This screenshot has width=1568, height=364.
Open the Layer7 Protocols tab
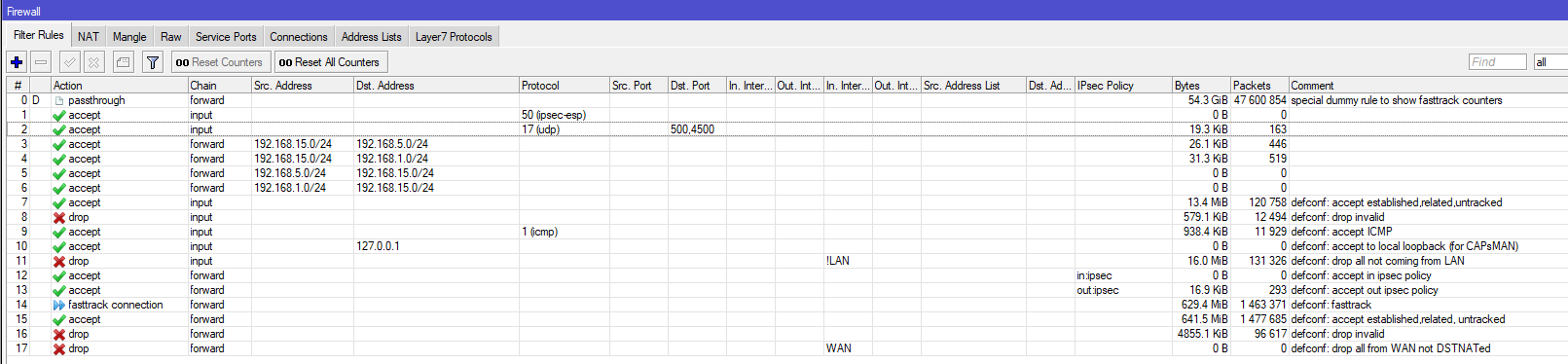click(454, 37)
